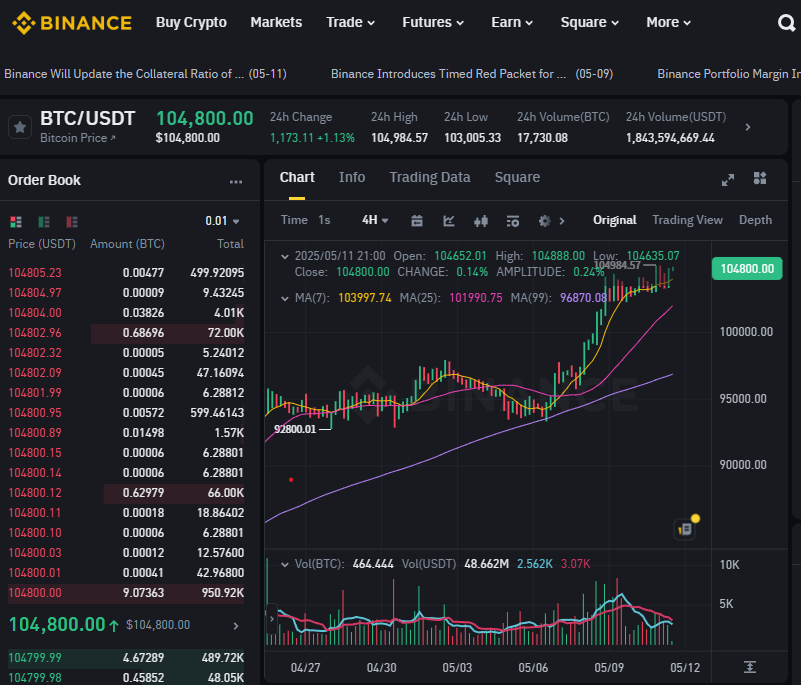Open the 0.01 price precision dropdown
This screenshot has height=685, width=801.
click(222, 221)
